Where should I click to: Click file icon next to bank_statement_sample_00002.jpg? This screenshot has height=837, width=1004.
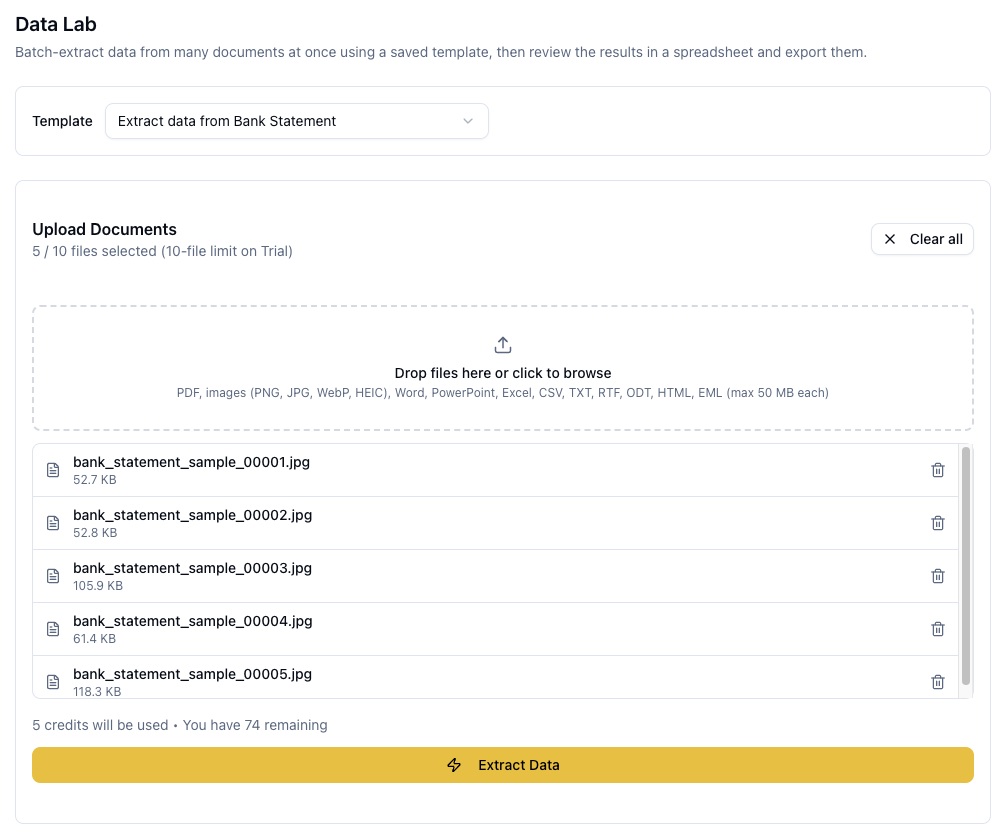[x=53, y=523]
